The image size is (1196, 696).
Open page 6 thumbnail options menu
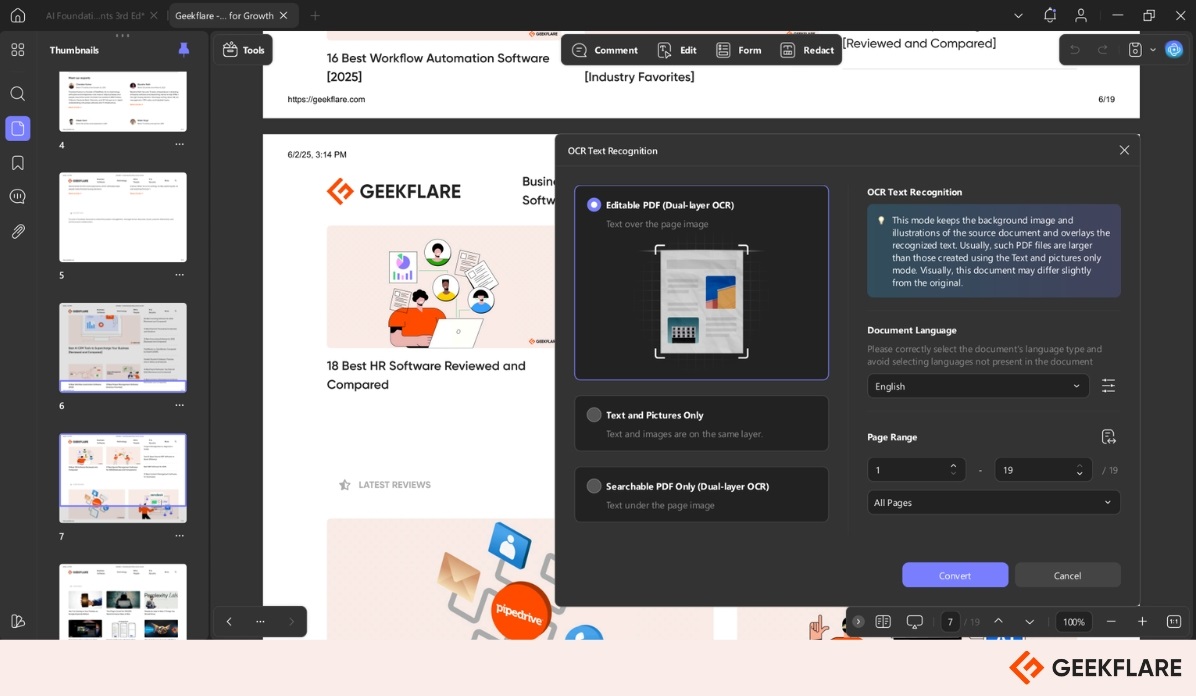pyautogui.click(x=179, y=405)
